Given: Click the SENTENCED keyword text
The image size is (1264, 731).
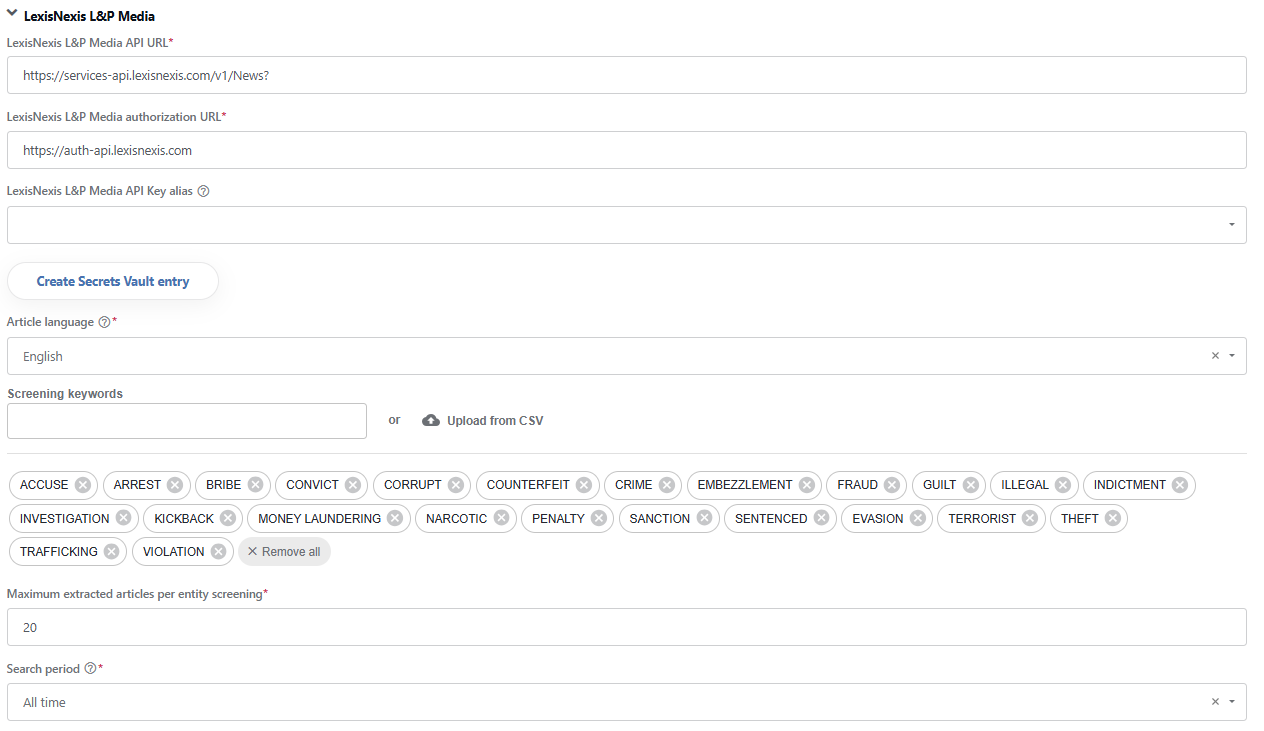Looking at the screenshot, I should [x=771, y=518].
